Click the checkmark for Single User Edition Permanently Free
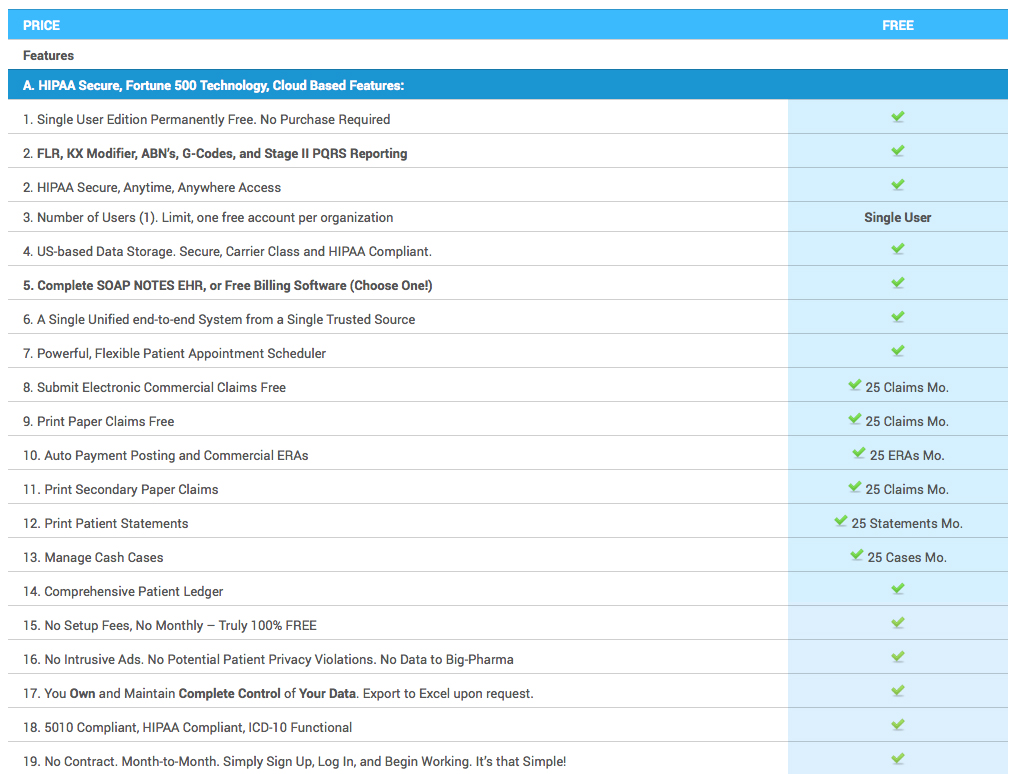Image resolution: width=1017 pixels, height=774 pixels. click(898, 117)
